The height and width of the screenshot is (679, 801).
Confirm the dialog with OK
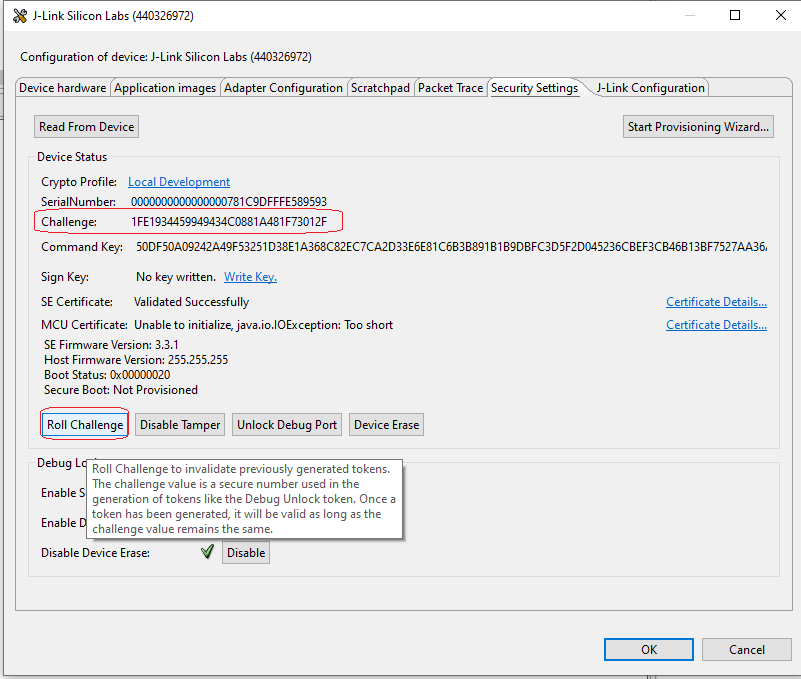click(649, 649)
